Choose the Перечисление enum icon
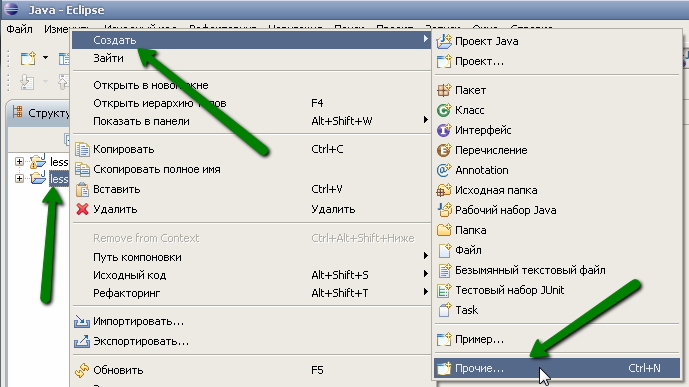The width and height of the screenshot is (689, 387). pos(444,150)
